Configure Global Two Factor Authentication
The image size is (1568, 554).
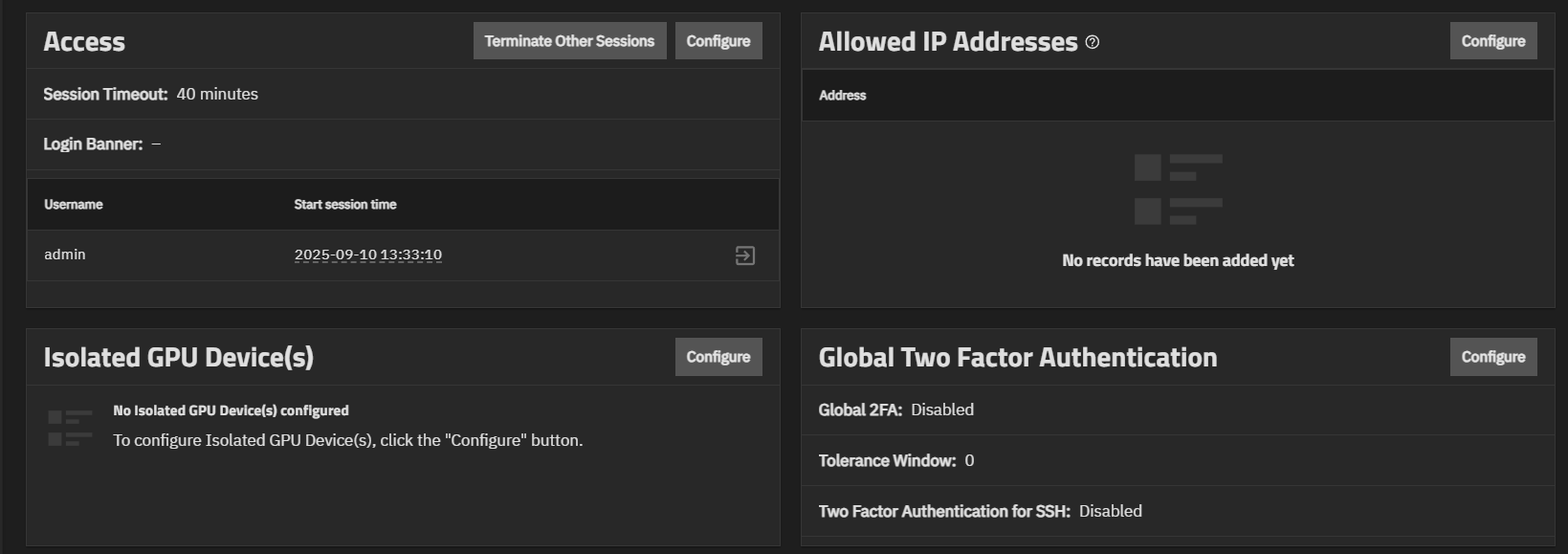pyautogui.click(x=1492, y=357)
